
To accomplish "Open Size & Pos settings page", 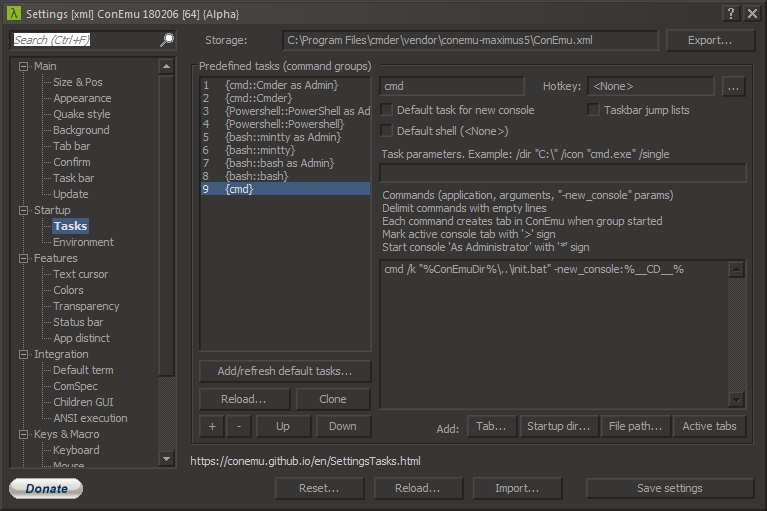I will 78,82.
